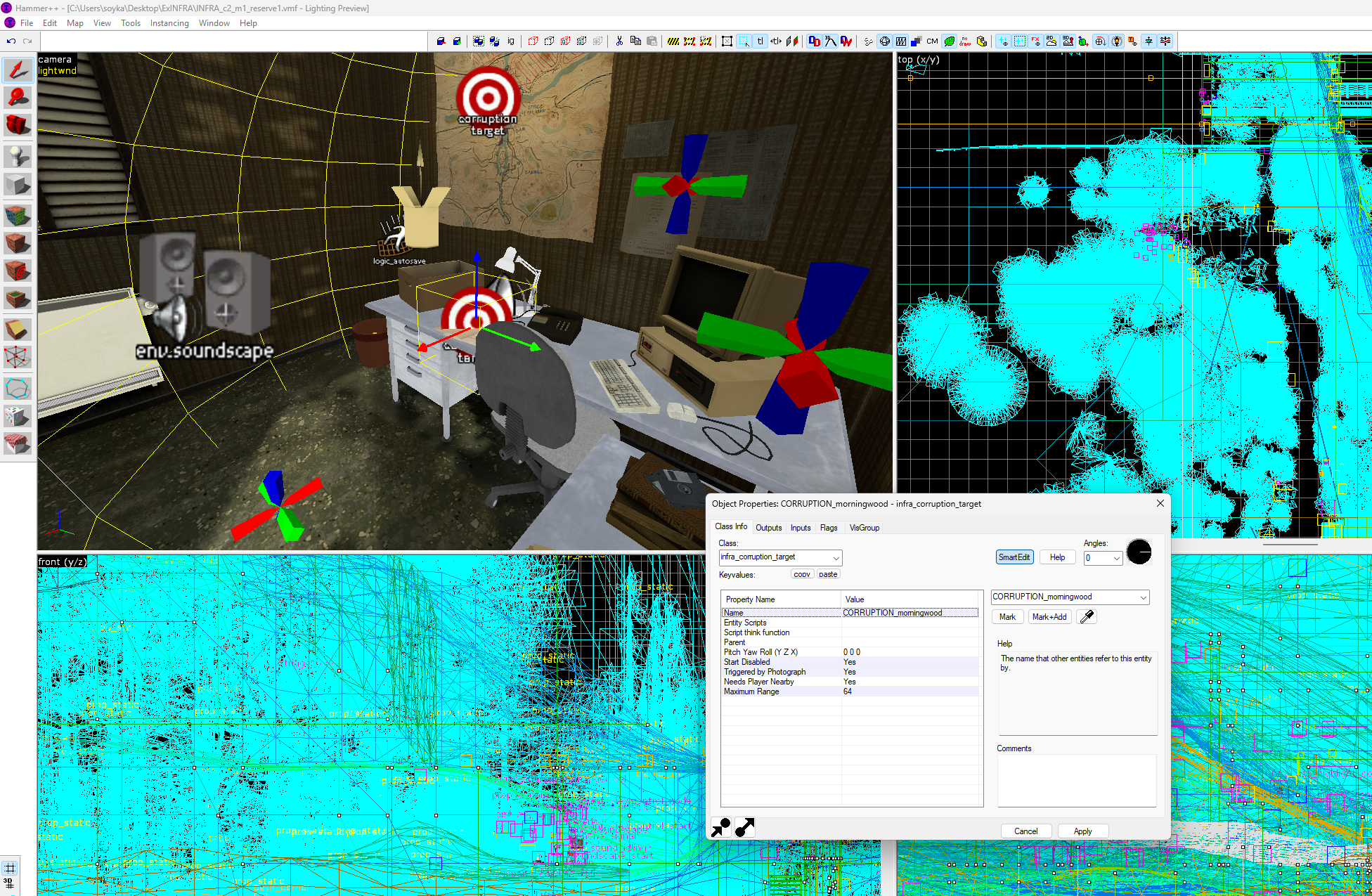Expand the Angles dropdown
The width and height of the screenshot is (1372, 896).
tap(1116, 558)
